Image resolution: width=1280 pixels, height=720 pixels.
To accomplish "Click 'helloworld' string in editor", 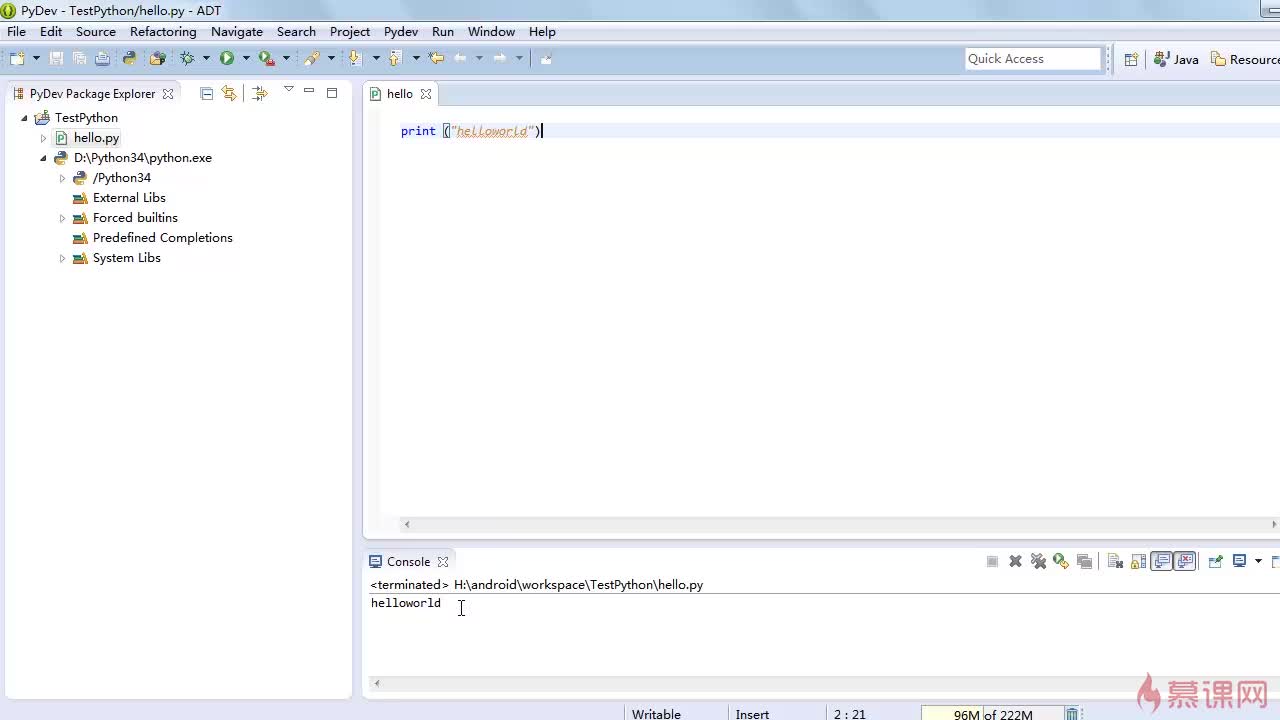I will [x=491, y=131].
